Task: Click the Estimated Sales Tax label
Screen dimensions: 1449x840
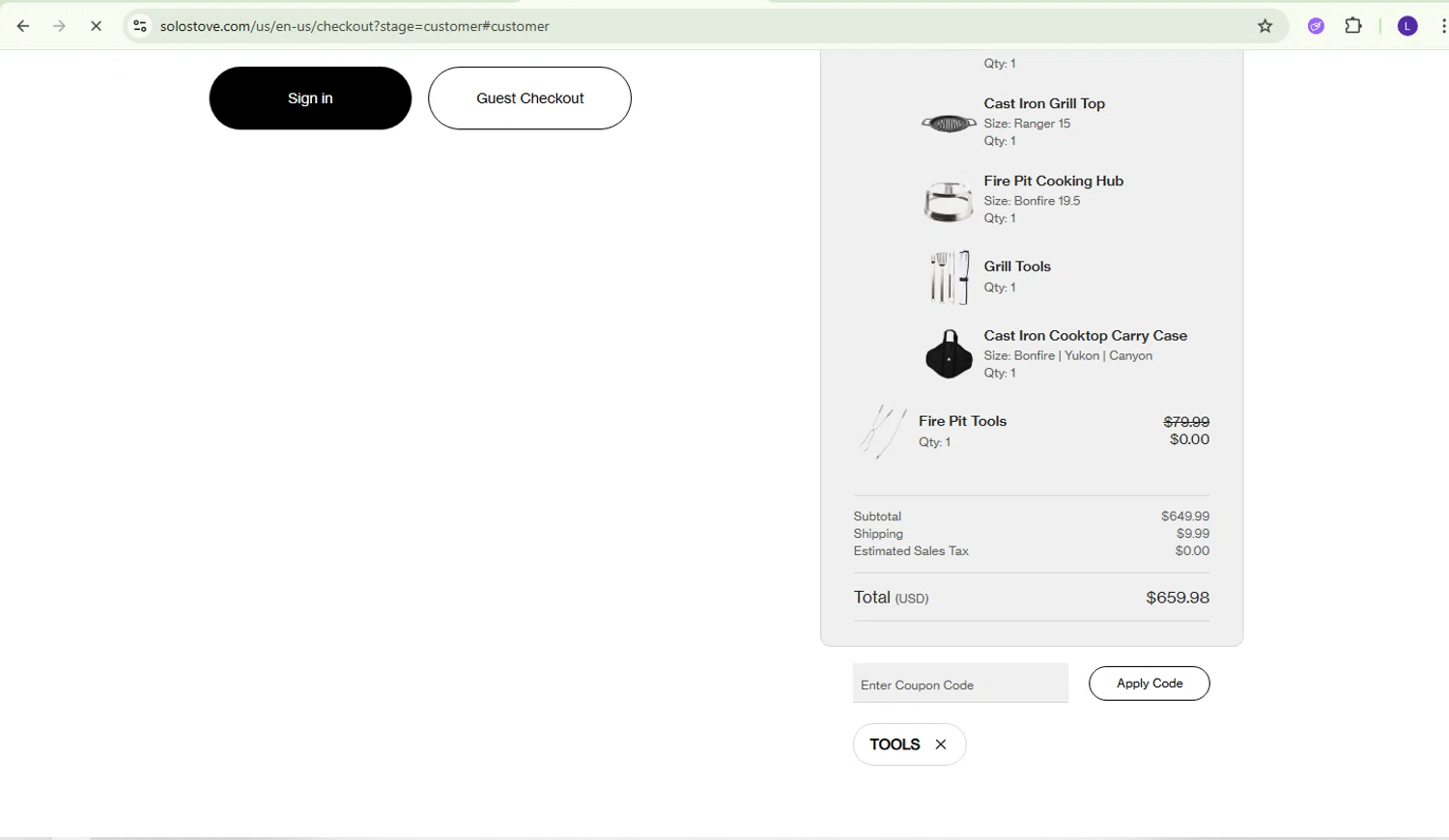Action: 911,551
